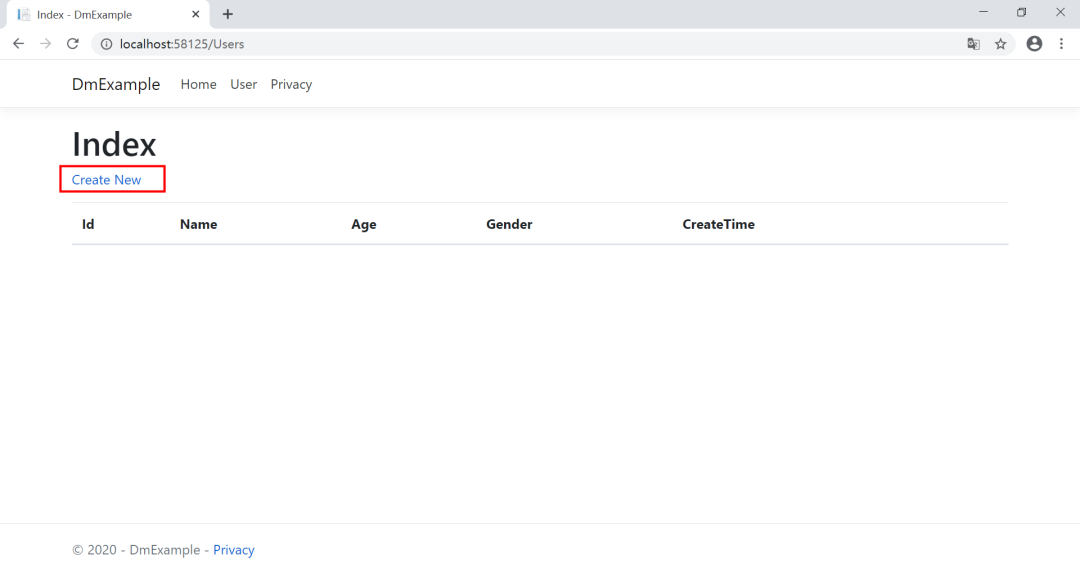This screenshot has height=573, width=1080.
Task: Reload the page with the refresh icon
Action: pos(72,43)
